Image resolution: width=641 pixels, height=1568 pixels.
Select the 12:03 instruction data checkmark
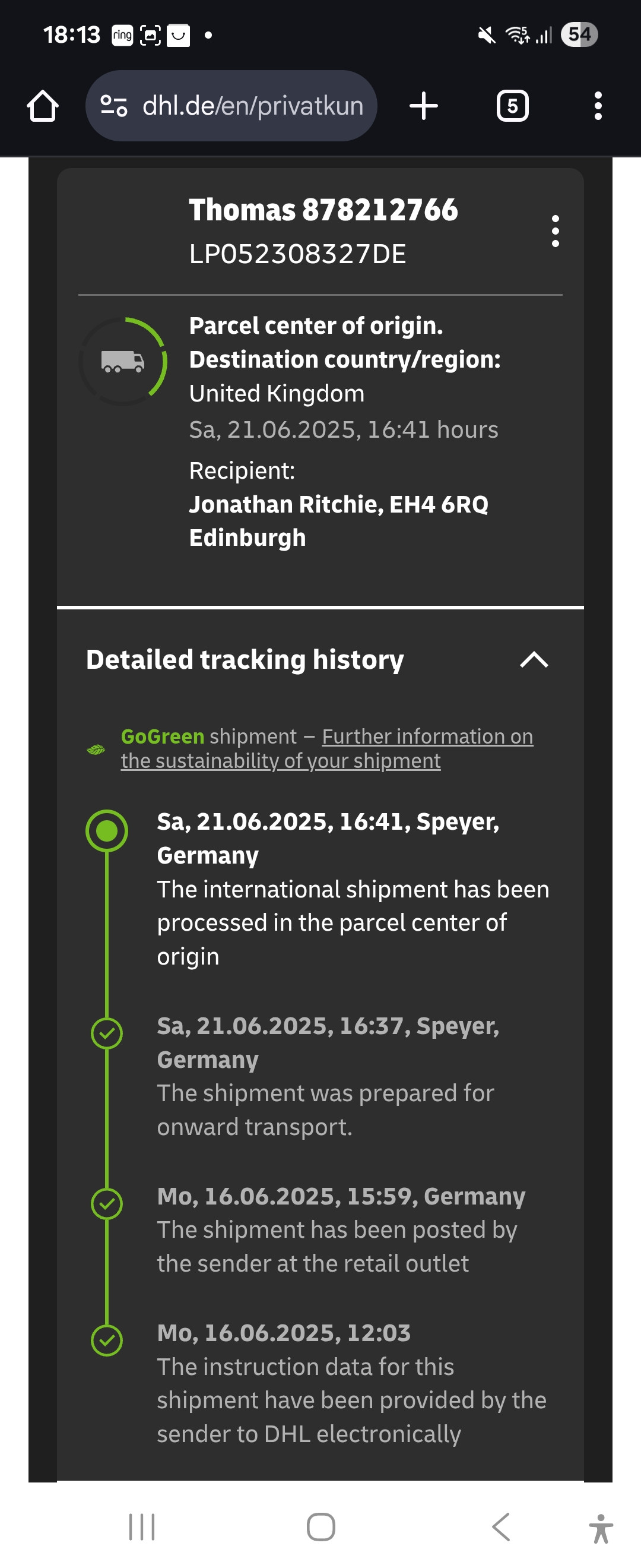(106, 1340)
